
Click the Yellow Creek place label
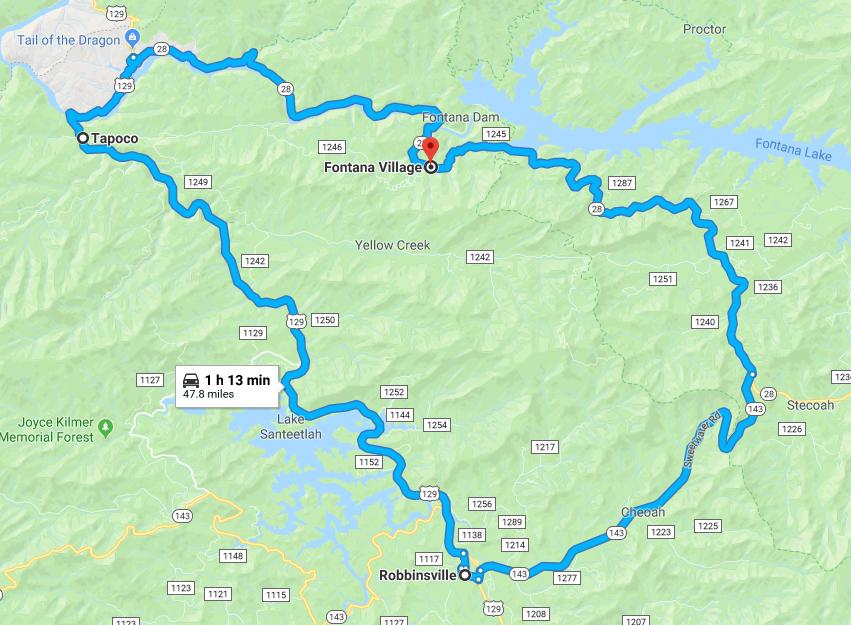point(392,245)
